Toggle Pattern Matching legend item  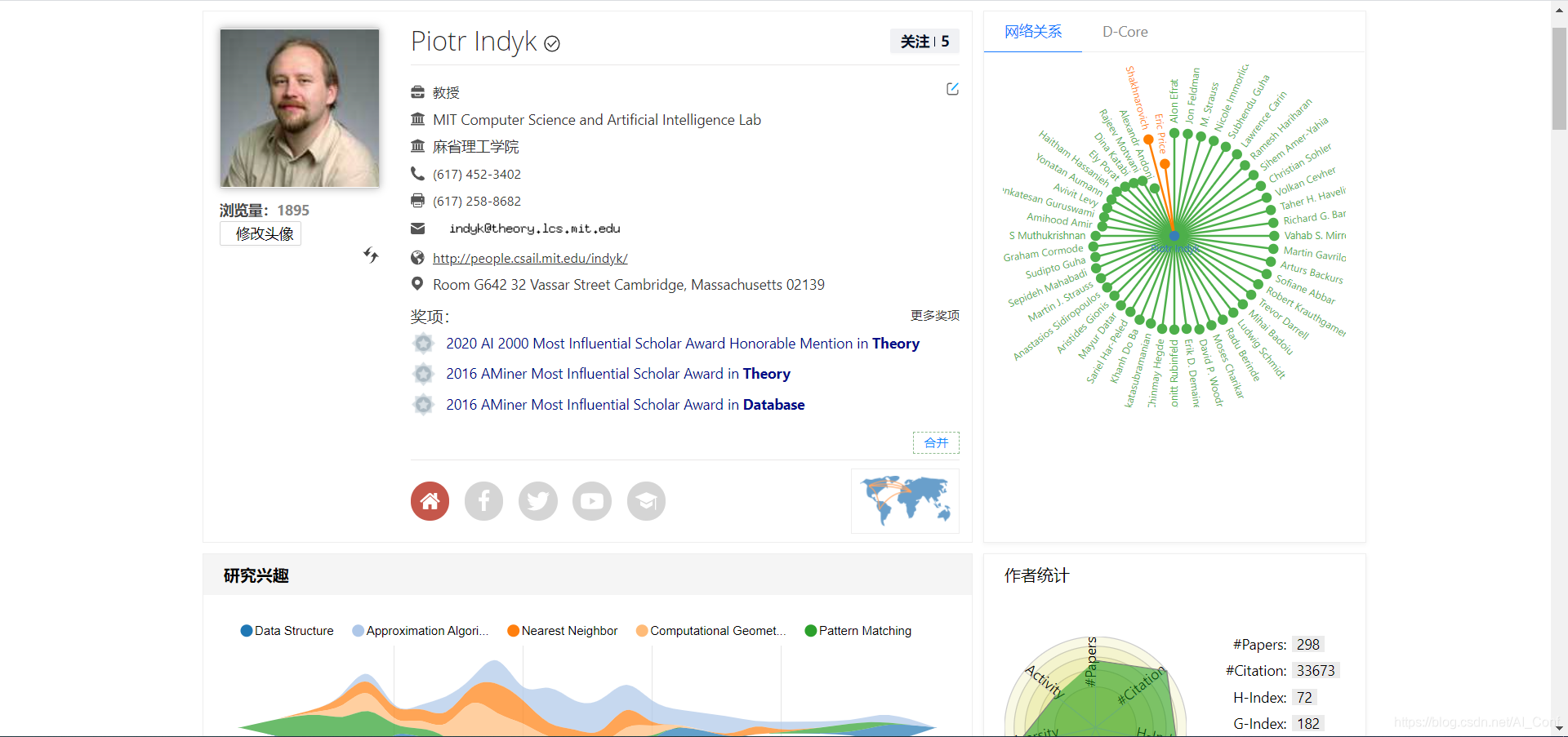[858, 631]
